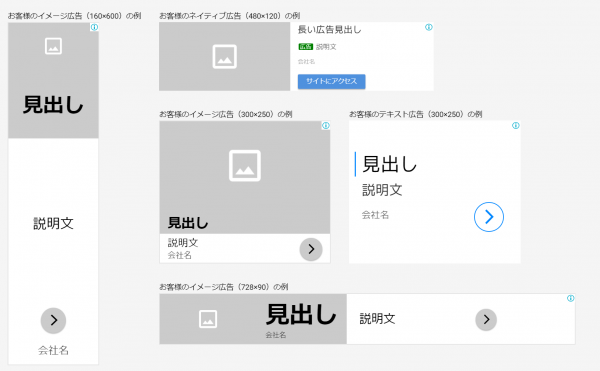Click the 会社名 text in the 300×250 image ad
The width and height of the screenshot is (600, 371).
pyautogui.click(x=179, y=255)
